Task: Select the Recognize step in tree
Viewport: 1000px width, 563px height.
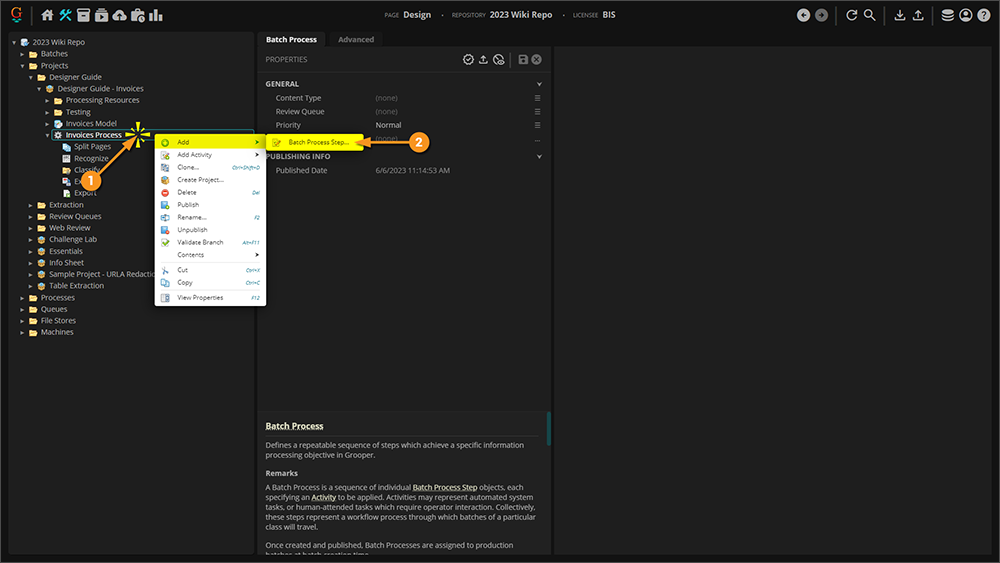Action: coord(91,159)
